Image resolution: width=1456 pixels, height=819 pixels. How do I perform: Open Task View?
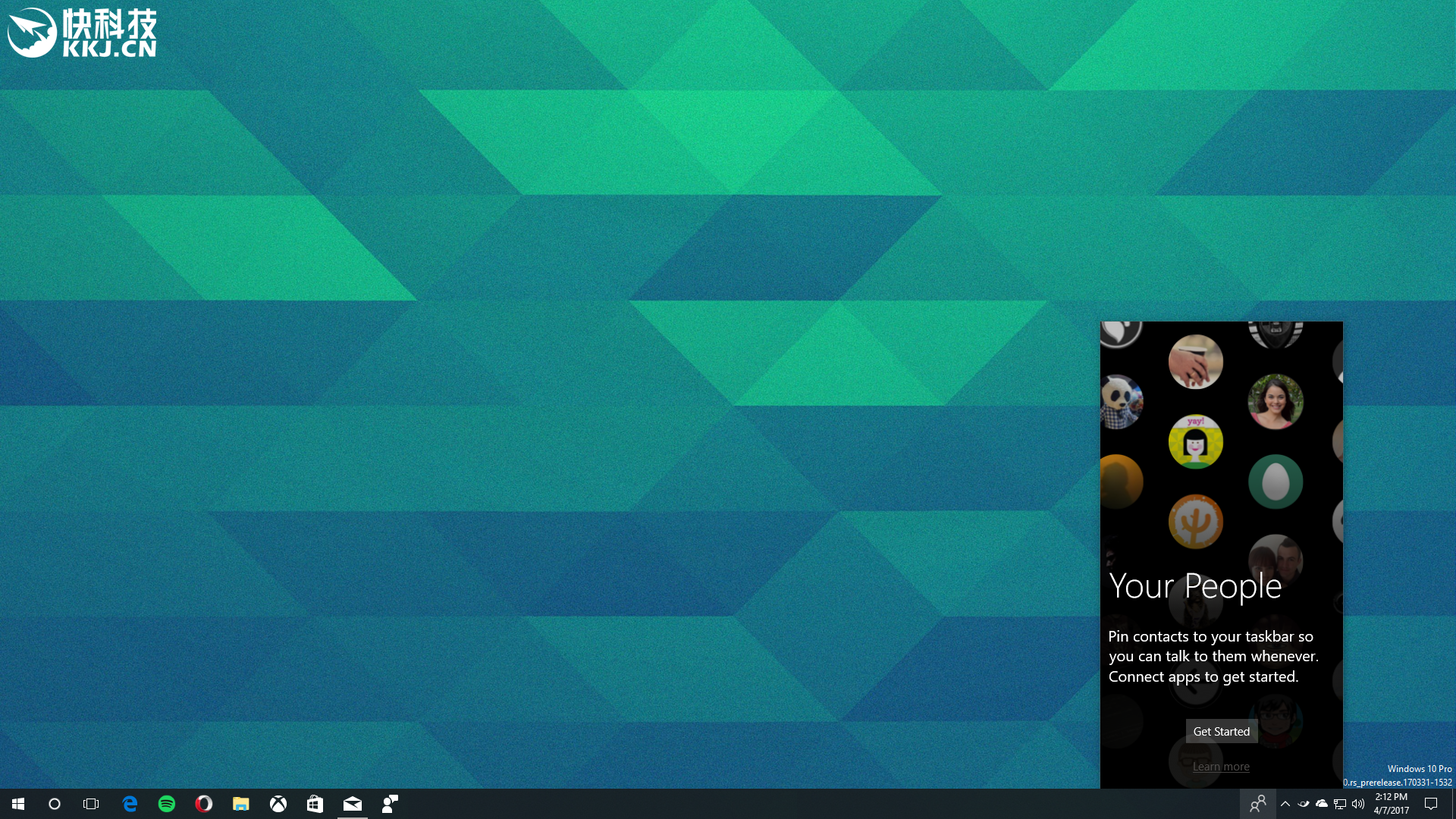tap(91, 804)
